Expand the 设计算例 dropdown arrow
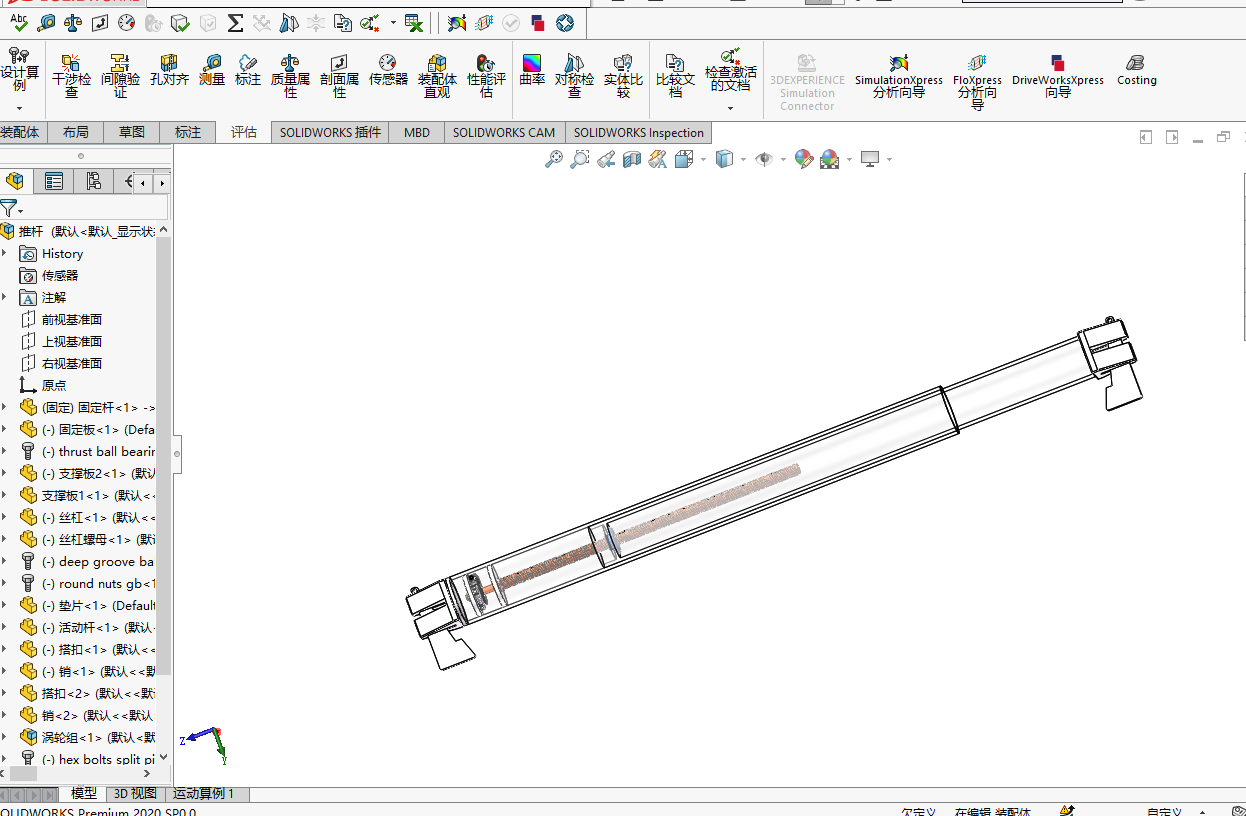Image resolution: width=1246 pixels, height=816 pixels. click(20, 107)
